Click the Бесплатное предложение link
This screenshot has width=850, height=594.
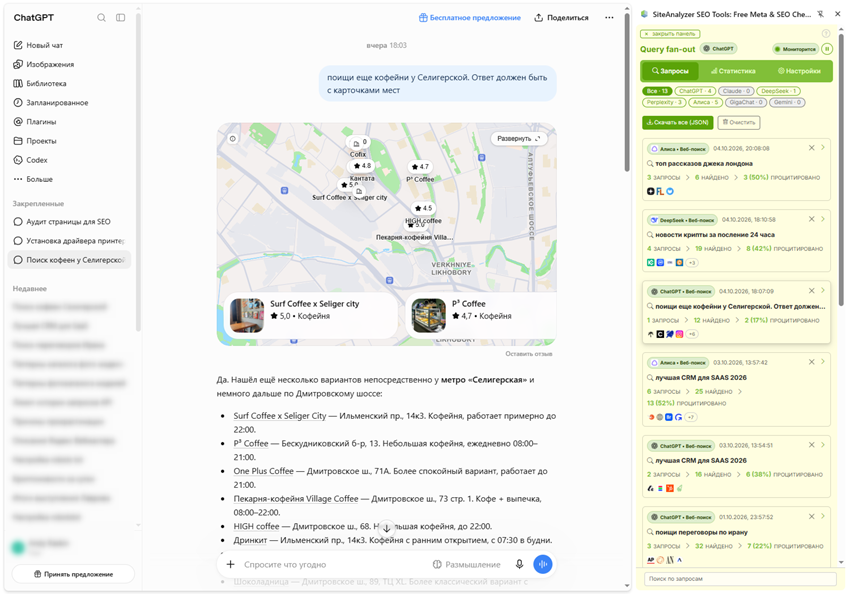coord(469,17)
